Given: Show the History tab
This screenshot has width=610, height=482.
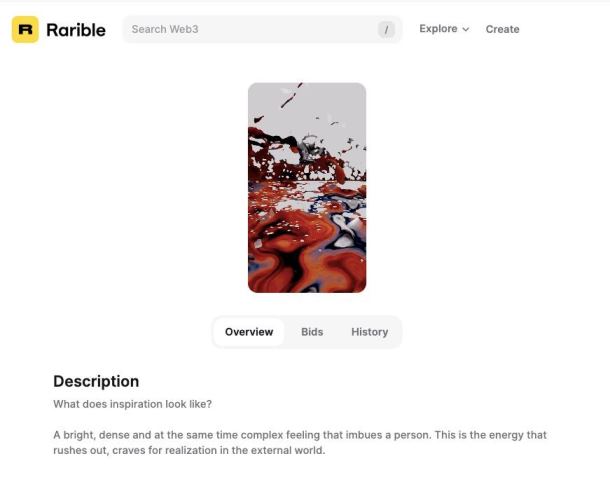Looking at the screenshot, I should [370, 332].
